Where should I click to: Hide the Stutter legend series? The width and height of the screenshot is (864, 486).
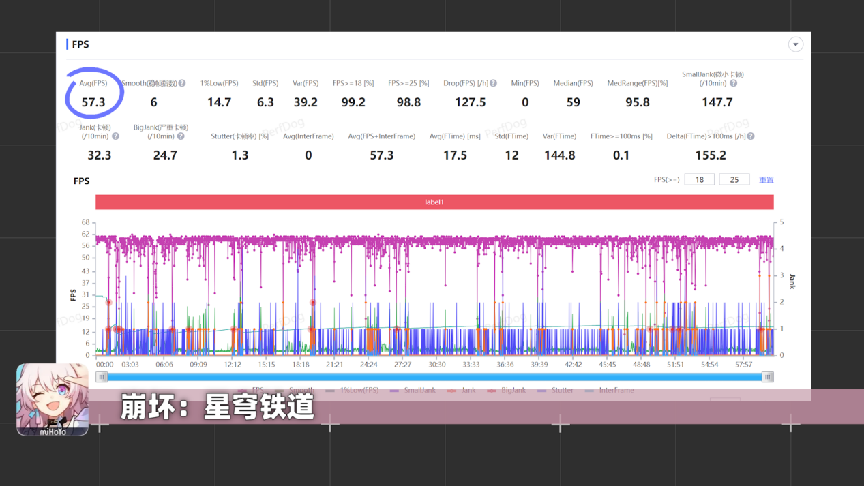562,390
